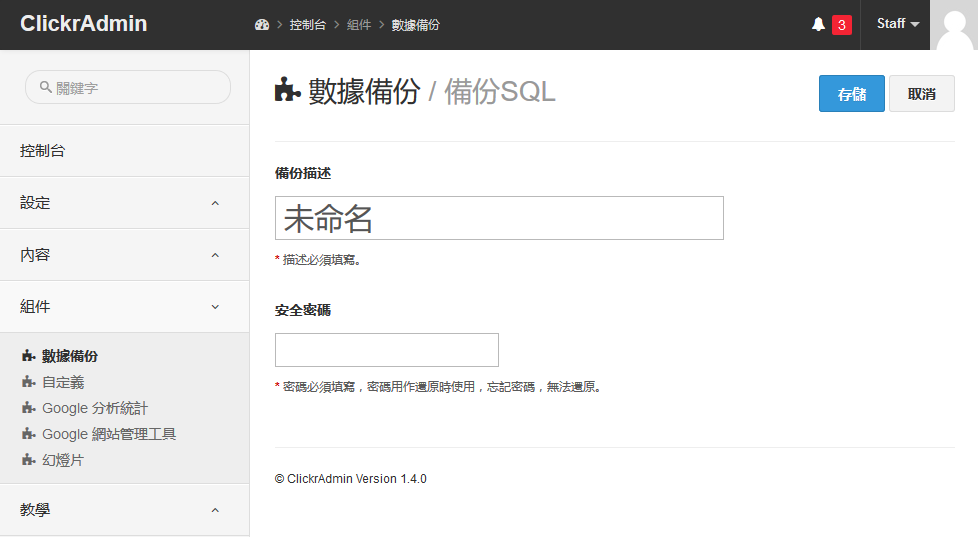The width and height of the screenshot is (978, 537).
Task: Open the Staff user dropdown
Action: (x=898, y=24)
